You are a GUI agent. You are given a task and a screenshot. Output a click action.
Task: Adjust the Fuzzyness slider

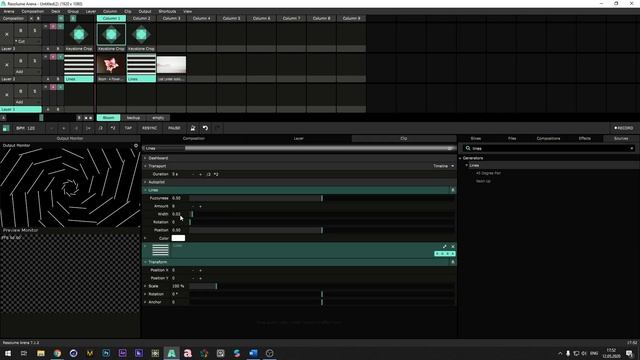pyautogui.click(x=322, y=198)
